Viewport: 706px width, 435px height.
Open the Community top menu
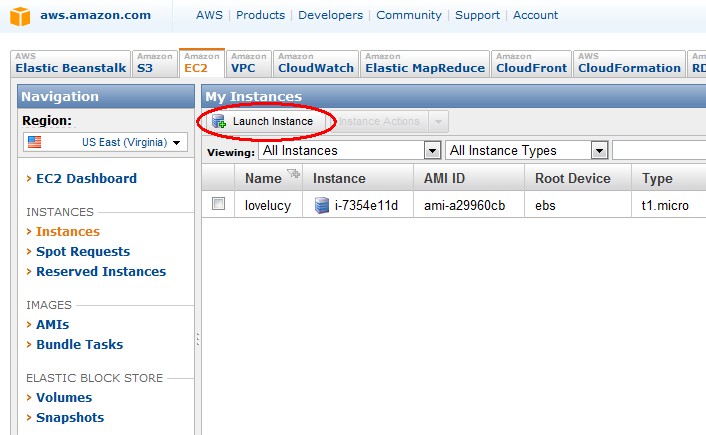click(x=409, y=15)
